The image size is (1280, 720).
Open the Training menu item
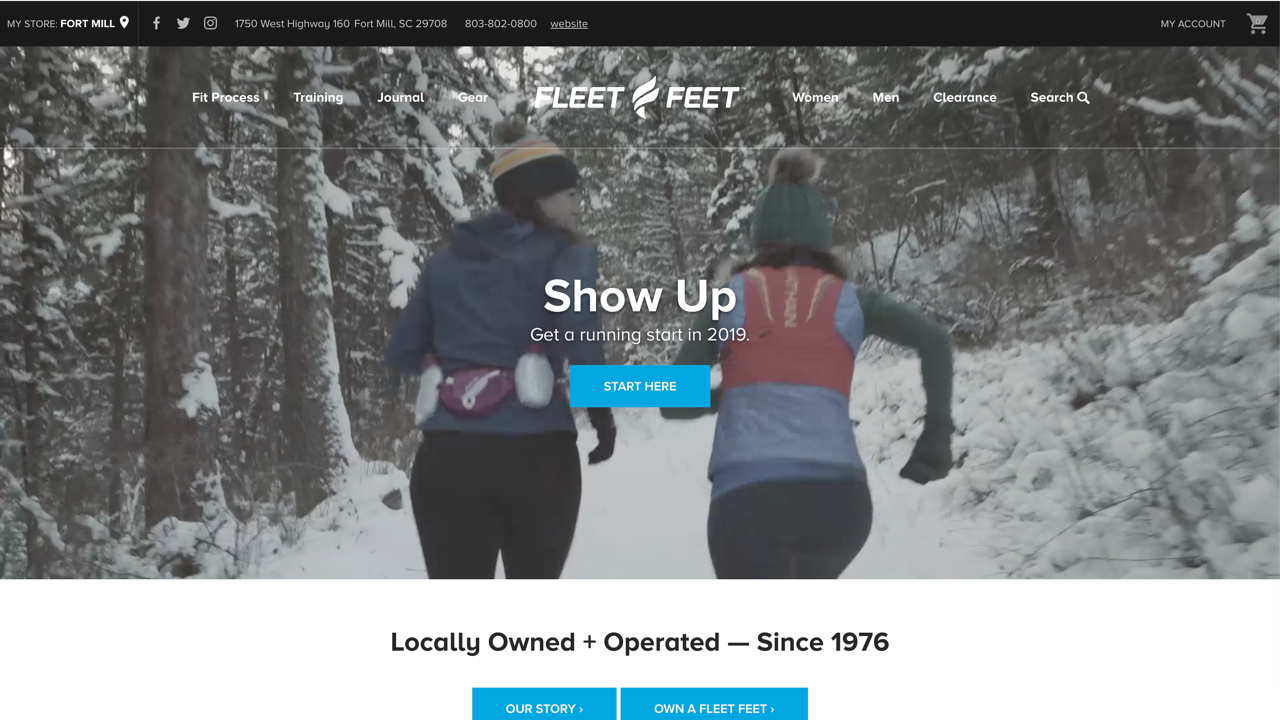318,97
